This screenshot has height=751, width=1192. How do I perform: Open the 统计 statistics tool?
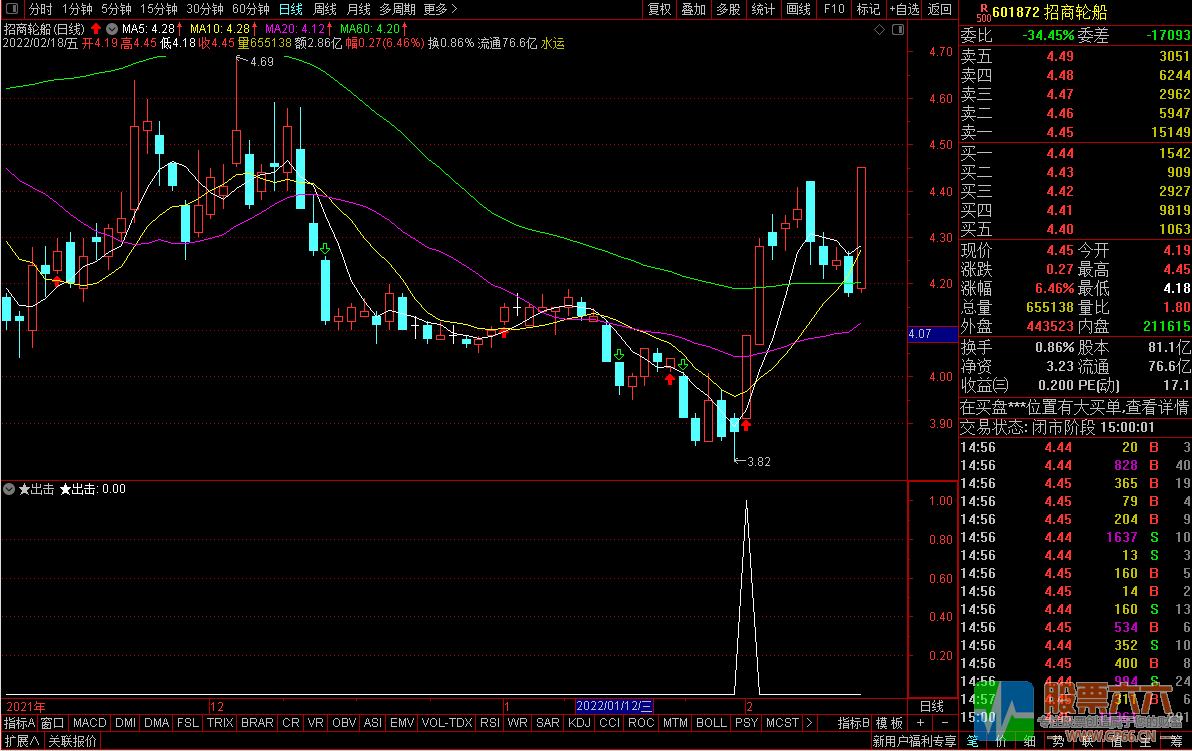[x=763, y=9]
